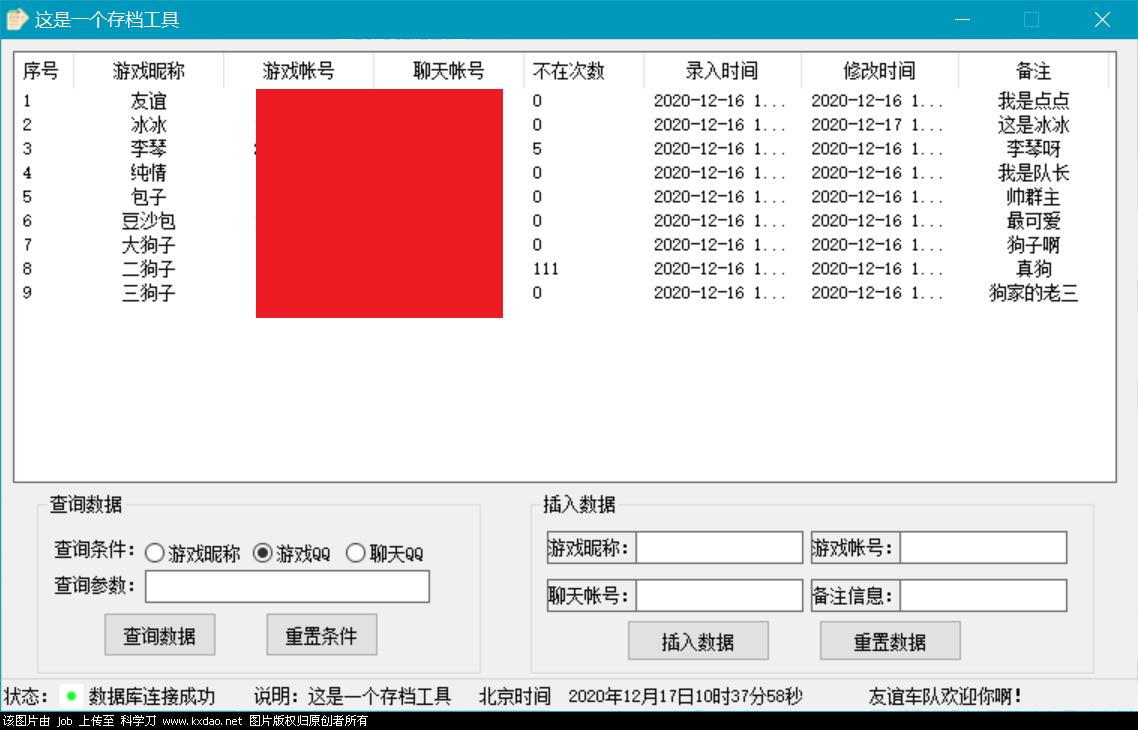Image resolution: width=1138 pixels, height=730 pixels.
Task: Click the 插入数据 button
Action: [x=698, y=641]
